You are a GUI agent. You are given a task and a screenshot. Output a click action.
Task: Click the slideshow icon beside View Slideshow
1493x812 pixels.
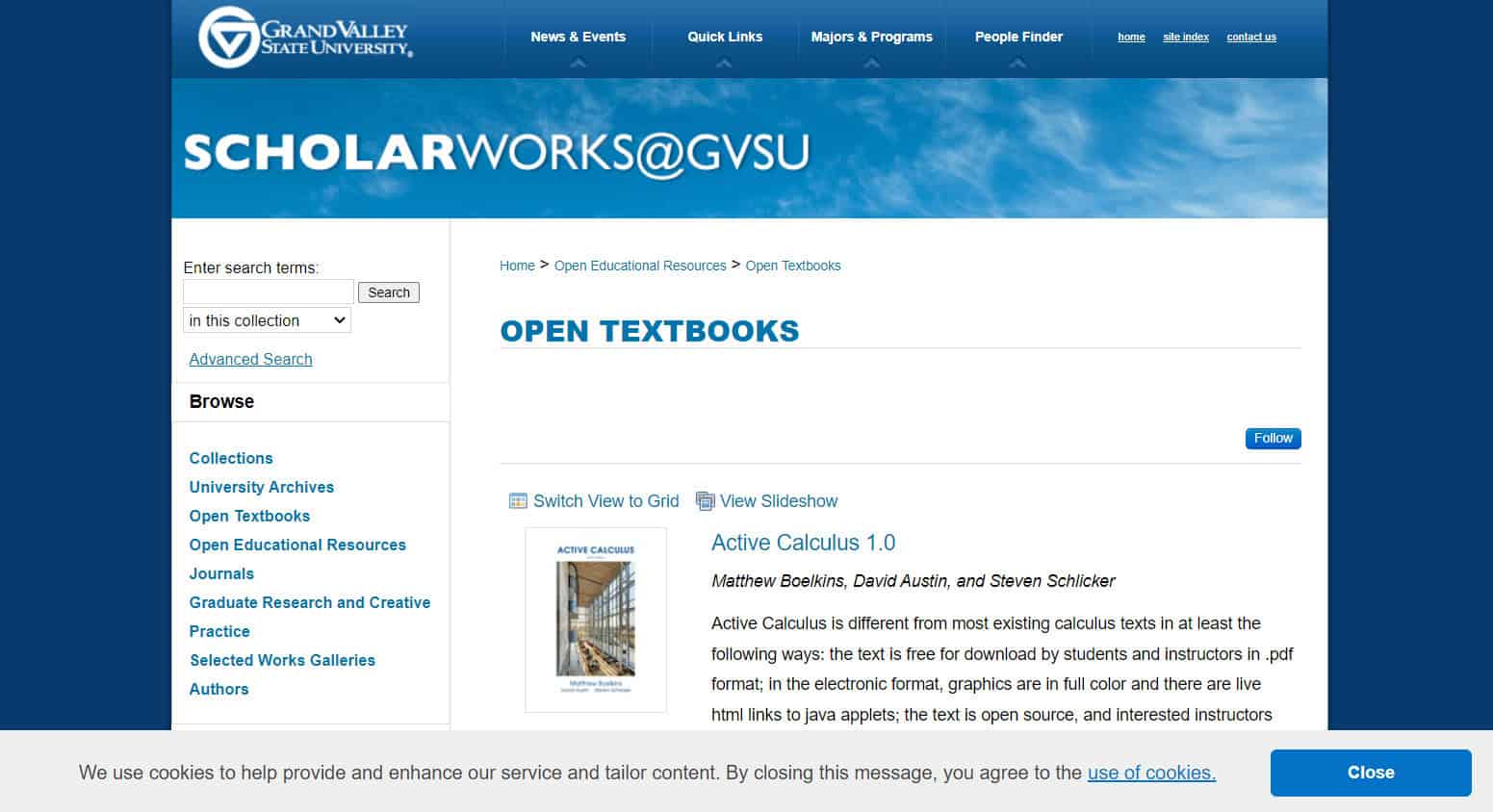tap(706, 501)
